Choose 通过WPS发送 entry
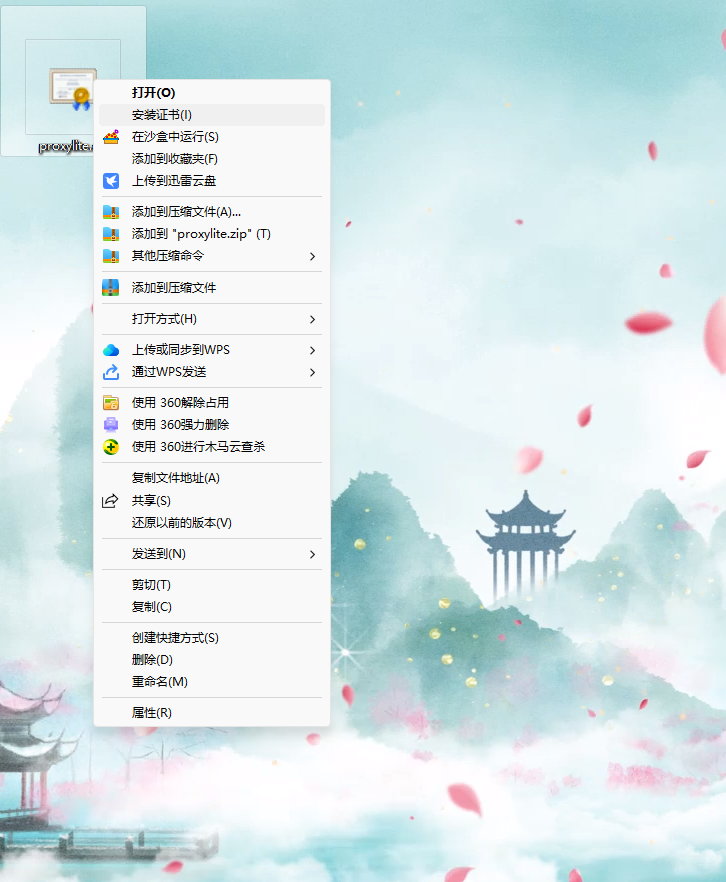Image resolution: width=726 pixels, height=882 pixels. click(x=211, y=372)
